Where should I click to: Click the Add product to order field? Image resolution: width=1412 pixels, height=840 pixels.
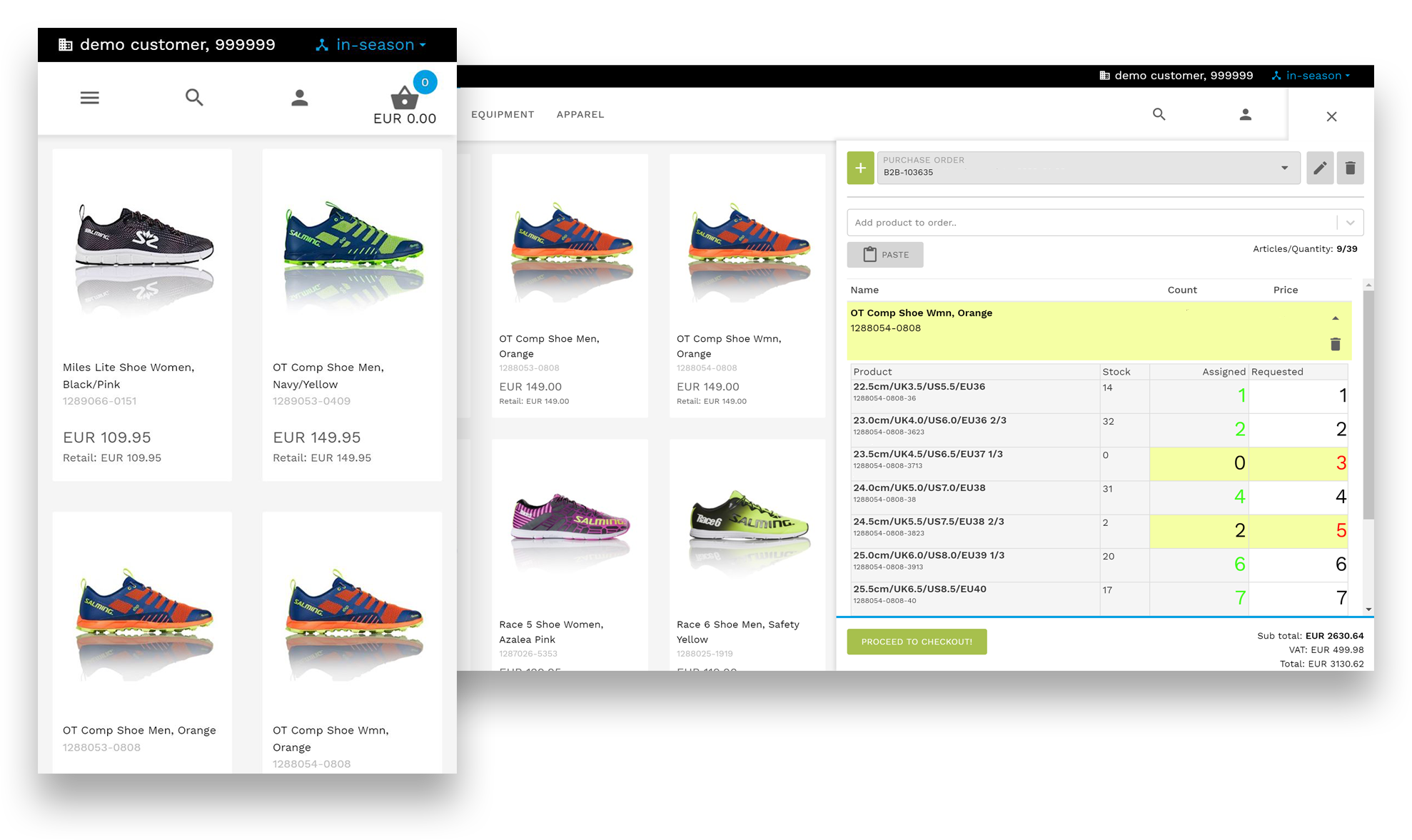(x=1092, y=223)
